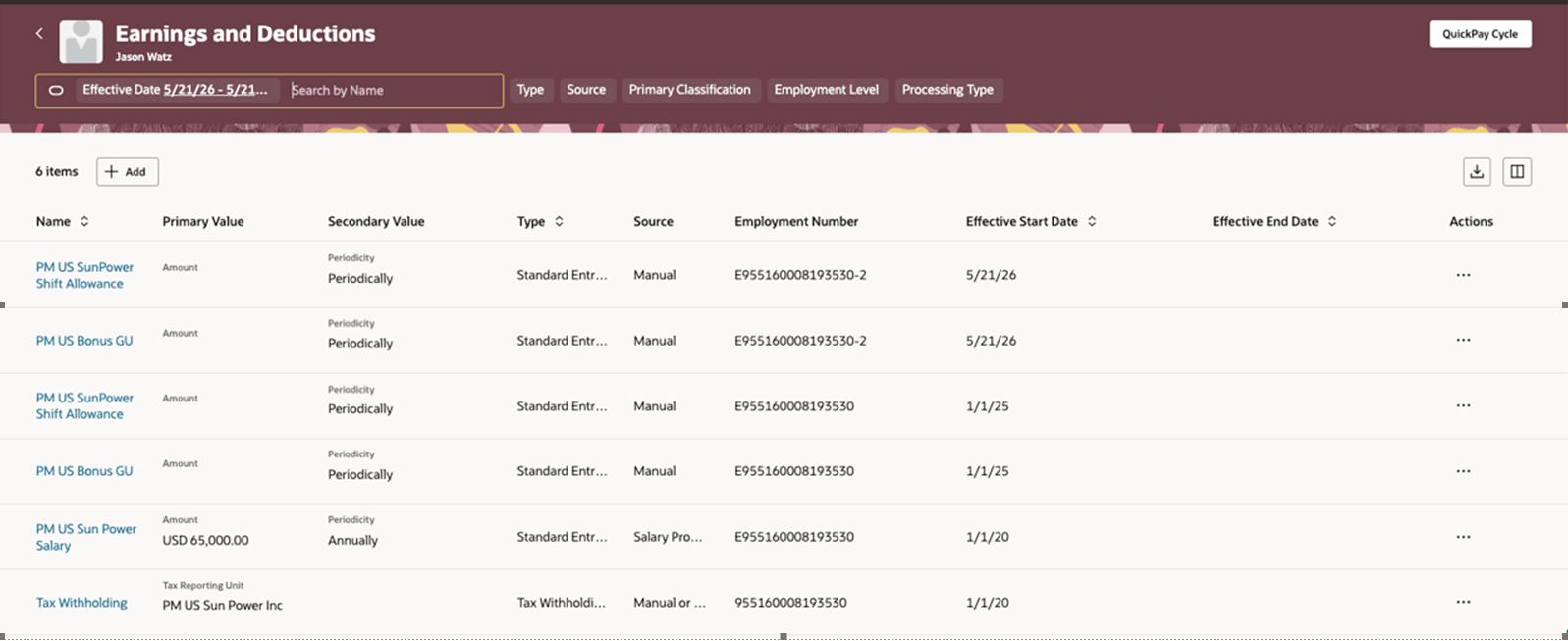Click the Salary Pro... source cell
This screenshot has height=641, width=1568.
pos(668,537)
